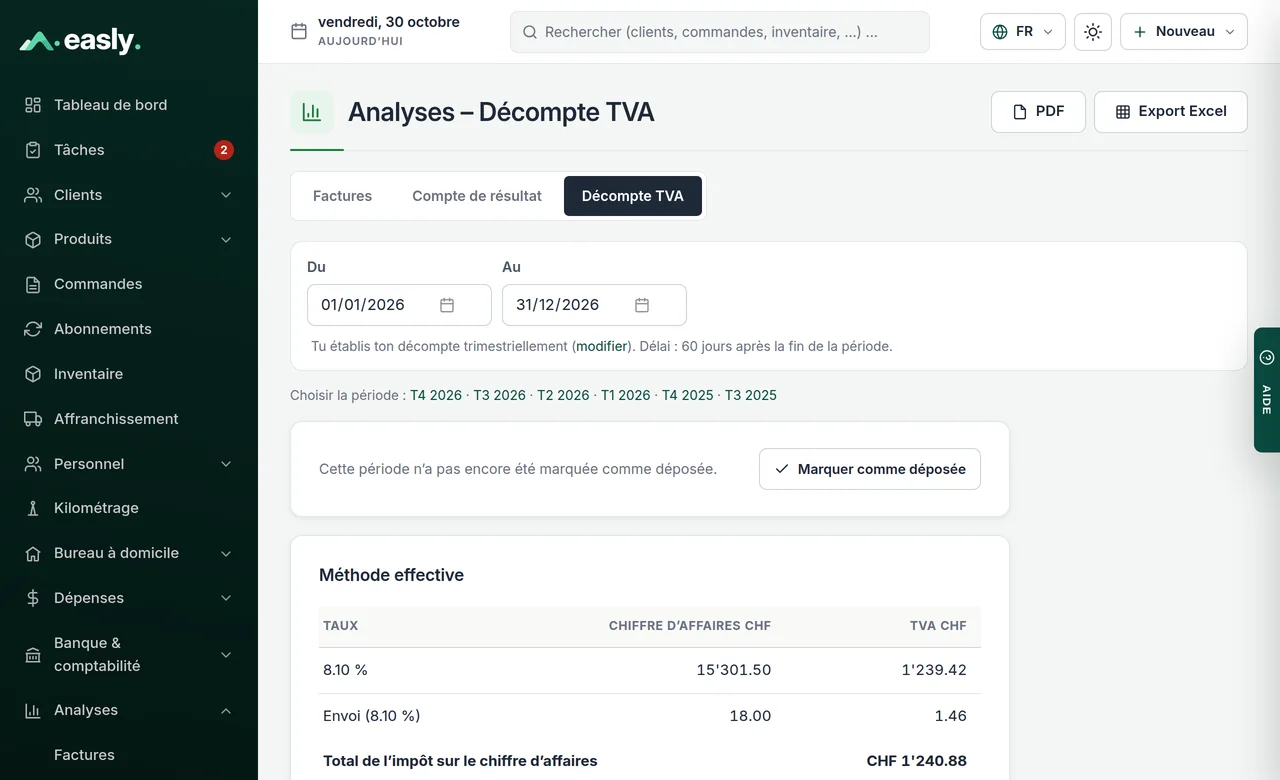Open the AIDE help side tab
Screen dimensions: 1280x780
[1267, 390]
